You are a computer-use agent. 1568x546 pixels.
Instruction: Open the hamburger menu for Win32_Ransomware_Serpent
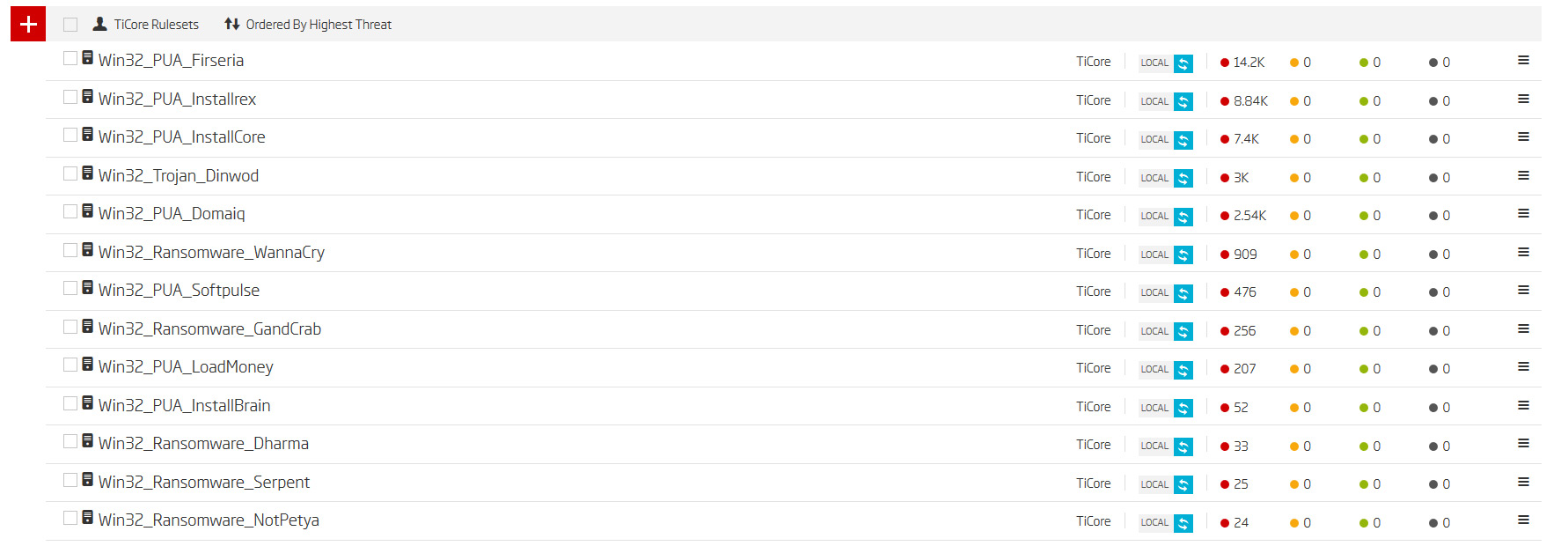[x=1523, y=482]
